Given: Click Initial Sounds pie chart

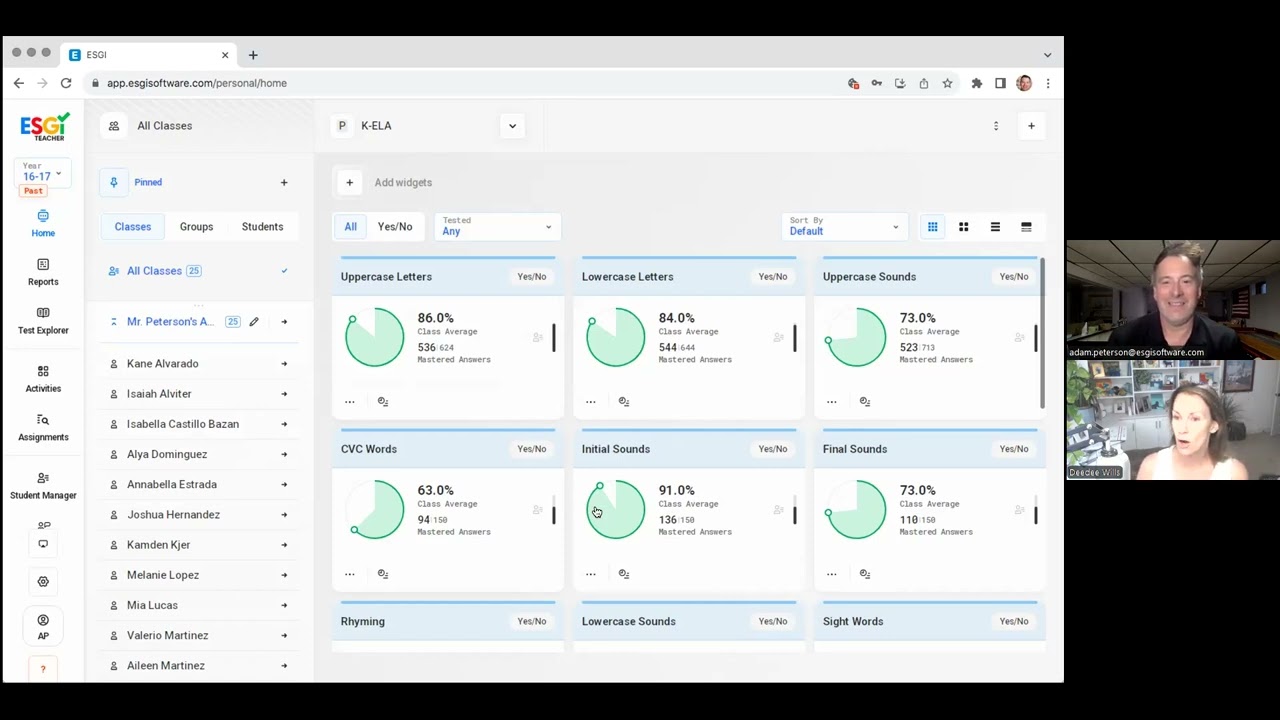Looking at the screenshot, I should tap(616, 510).
